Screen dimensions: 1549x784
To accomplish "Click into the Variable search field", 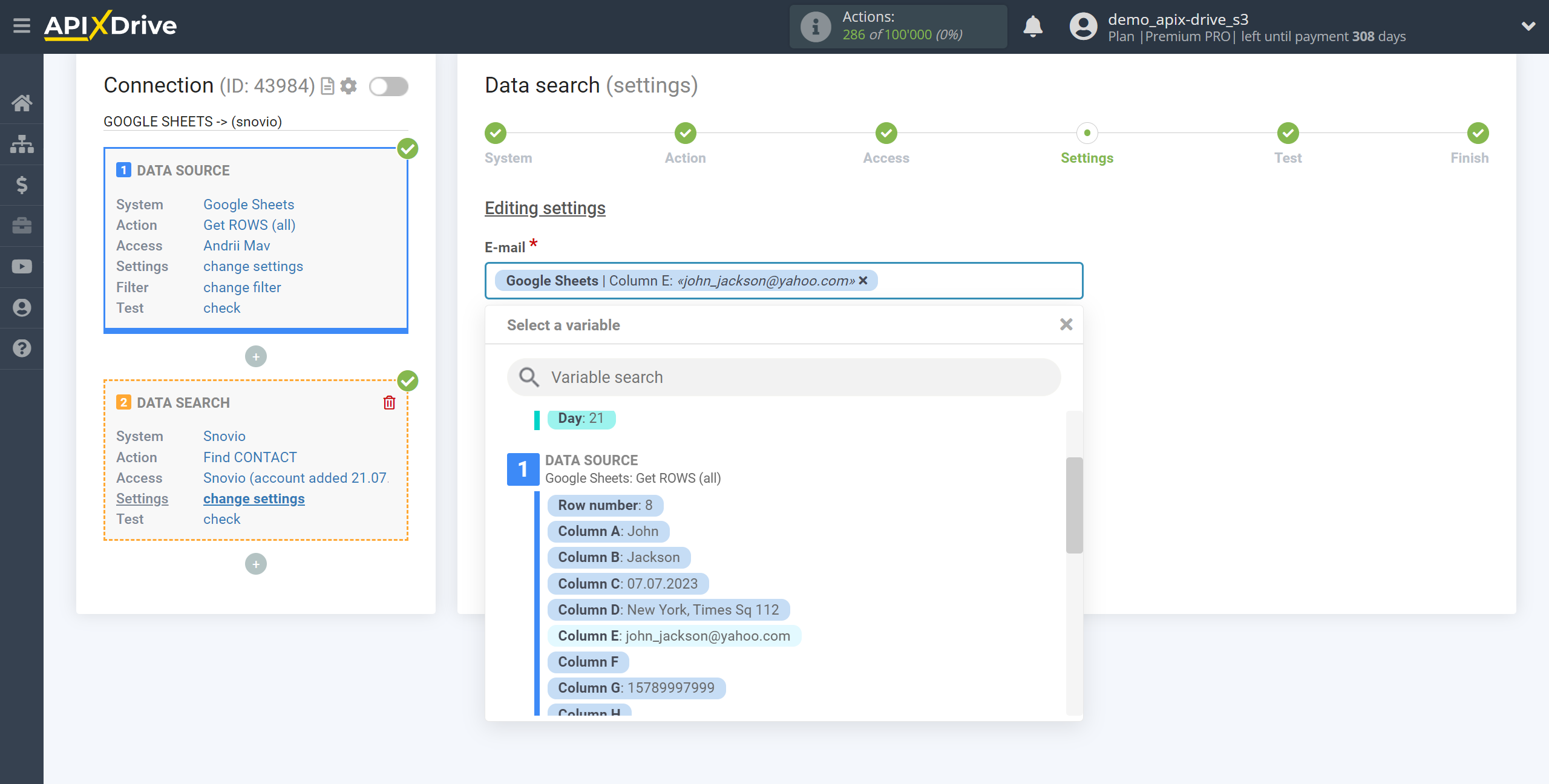I will (x=784, y=377).
